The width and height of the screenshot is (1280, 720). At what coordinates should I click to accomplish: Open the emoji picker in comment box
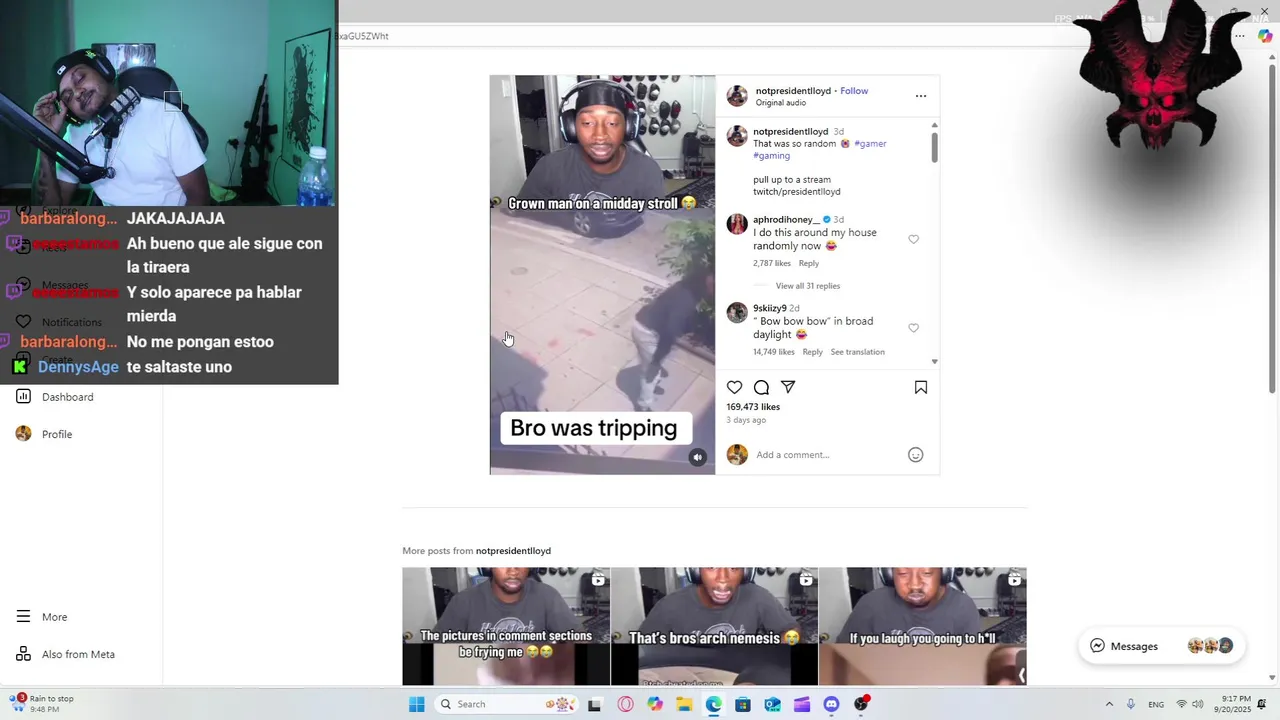915,455
